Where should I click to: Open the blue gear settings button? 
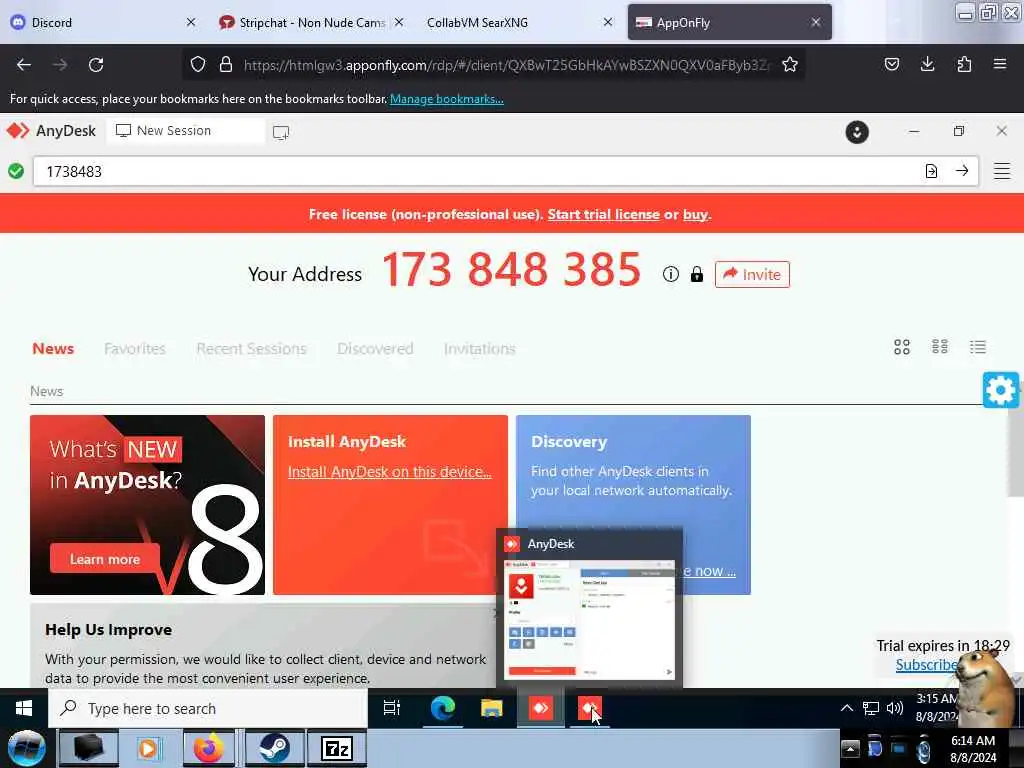[1000, 390]
